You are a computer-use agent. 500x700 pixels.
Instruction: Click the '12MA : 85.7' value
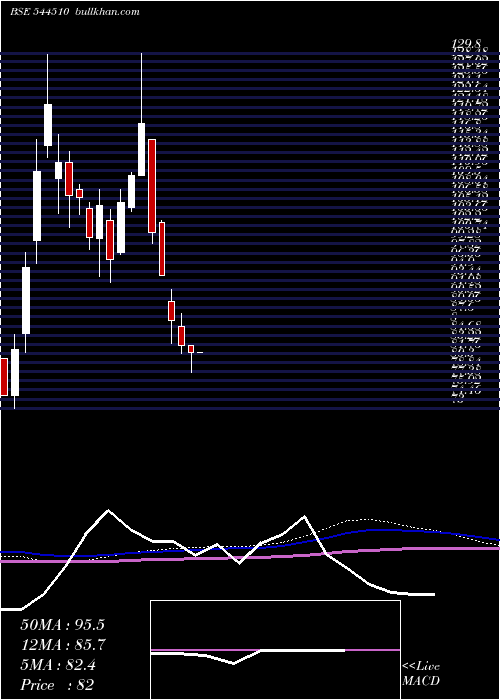click(x=63, y=645)
